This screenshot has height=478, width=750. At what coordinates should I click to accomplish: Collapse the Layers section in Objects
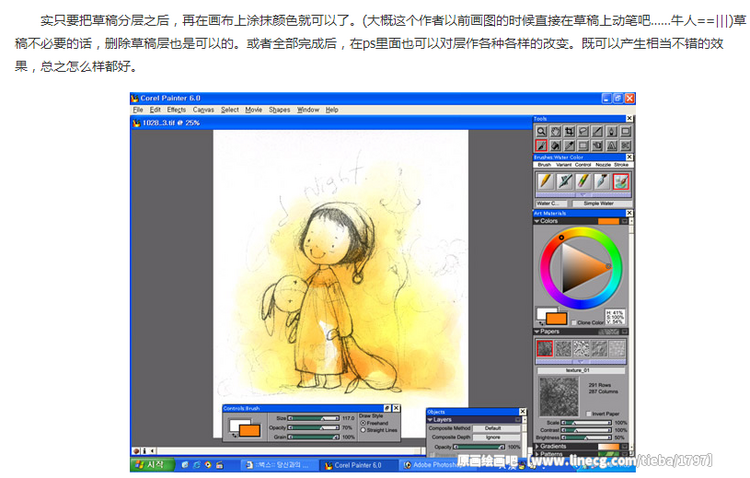click(x=430, y=420)
